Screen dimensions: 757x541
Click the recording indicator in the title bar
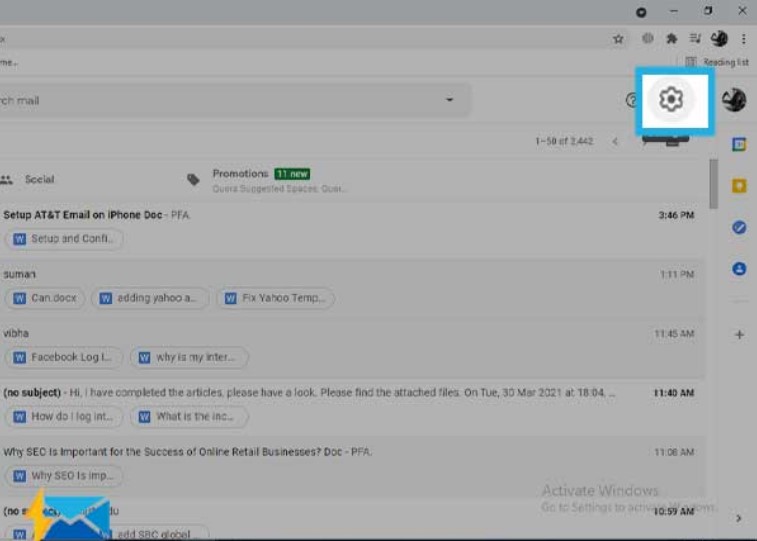641,13
